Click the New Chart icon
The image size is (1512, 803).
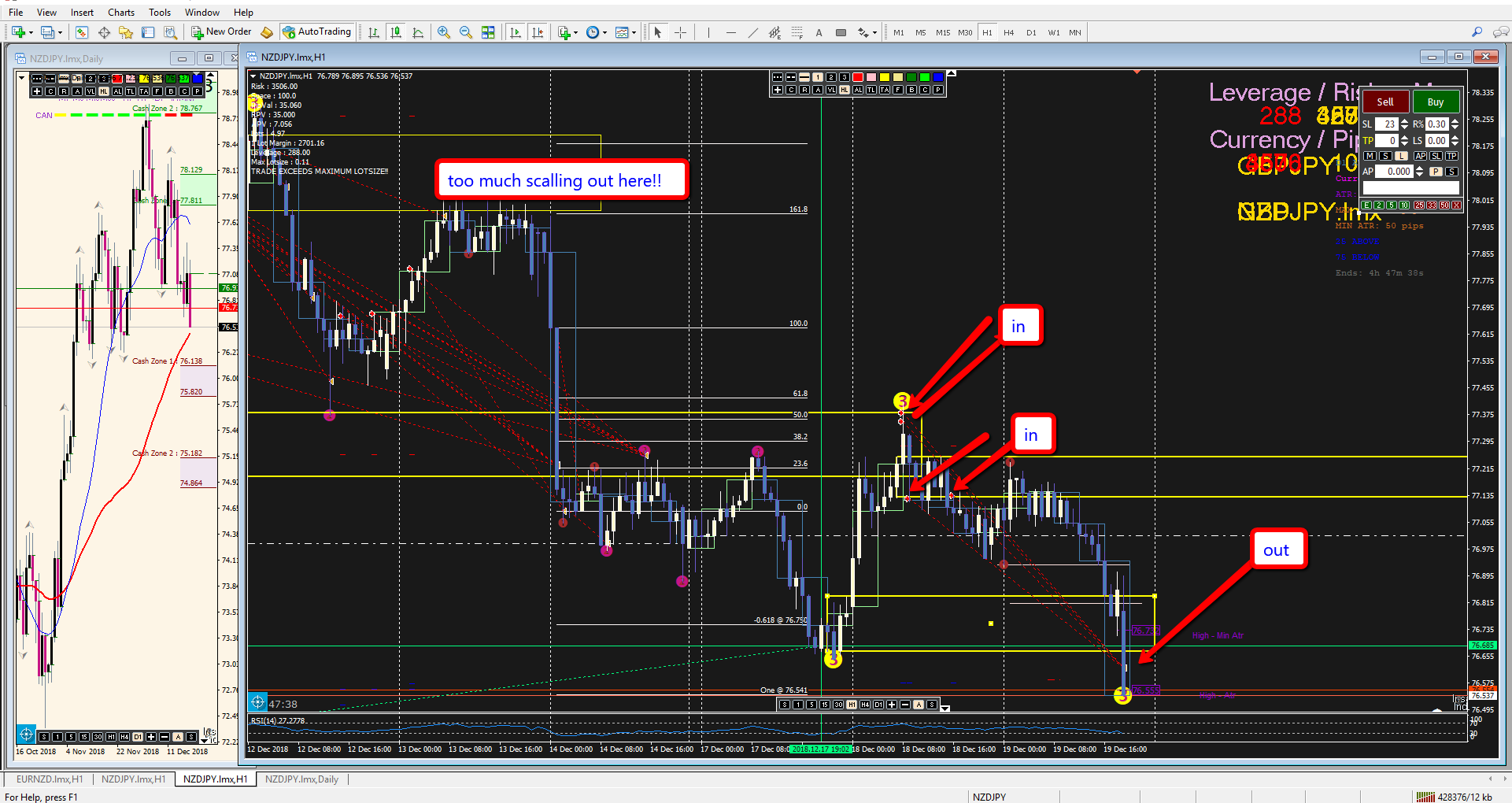tap(19, 32)
